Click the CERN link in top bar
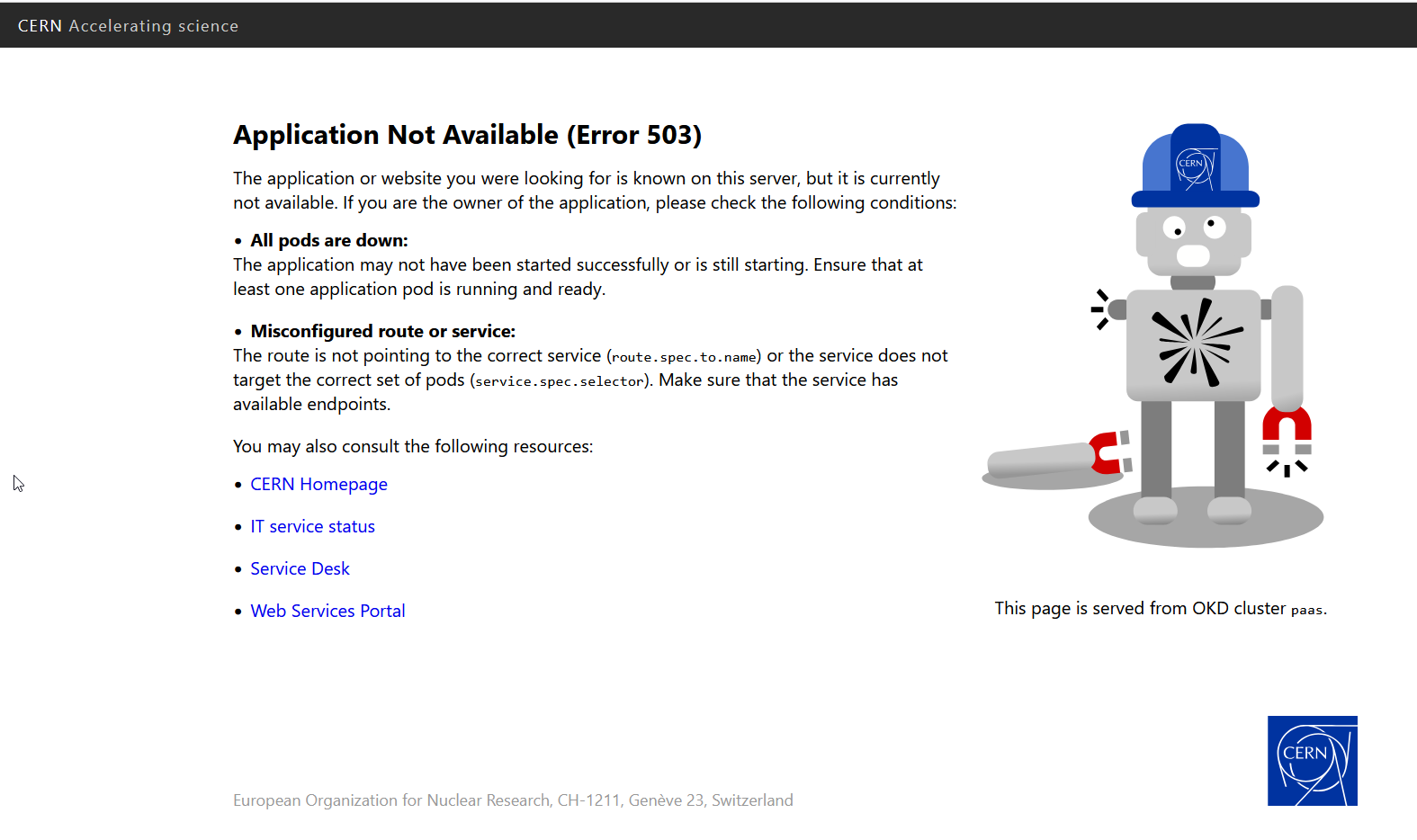Viewport: 1417px width, 840px height. (40, 26)
